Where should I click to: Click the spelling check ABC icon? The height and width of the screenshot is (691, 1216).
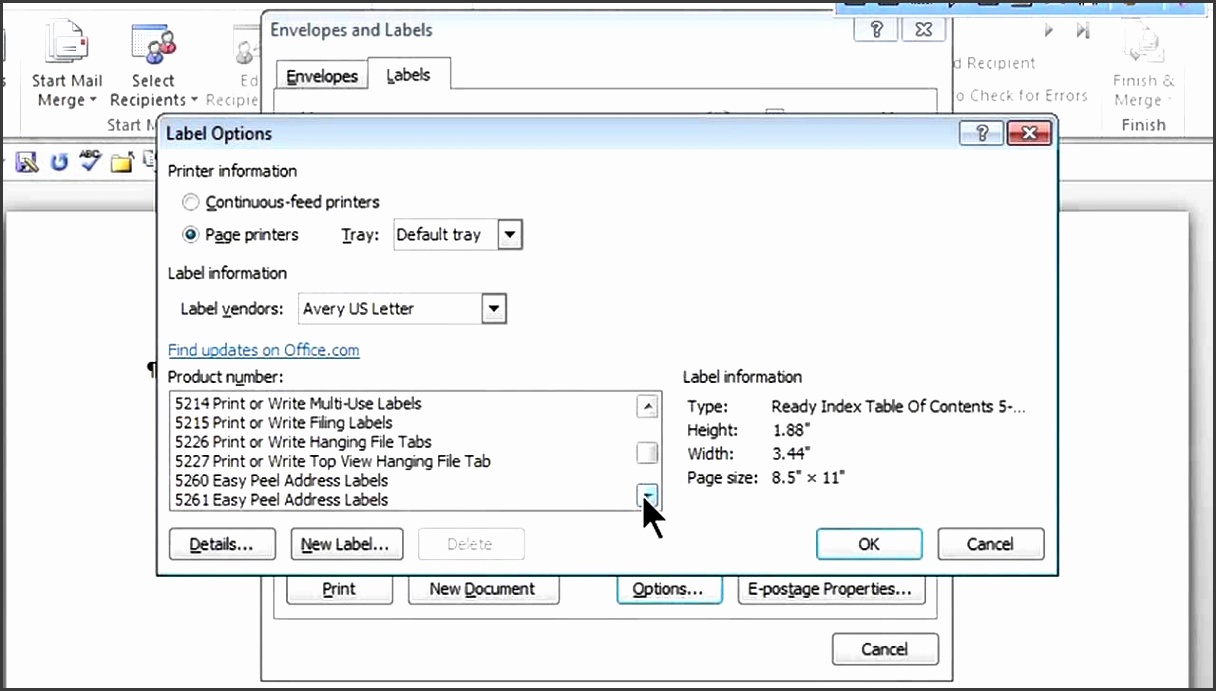coord(91,161)
